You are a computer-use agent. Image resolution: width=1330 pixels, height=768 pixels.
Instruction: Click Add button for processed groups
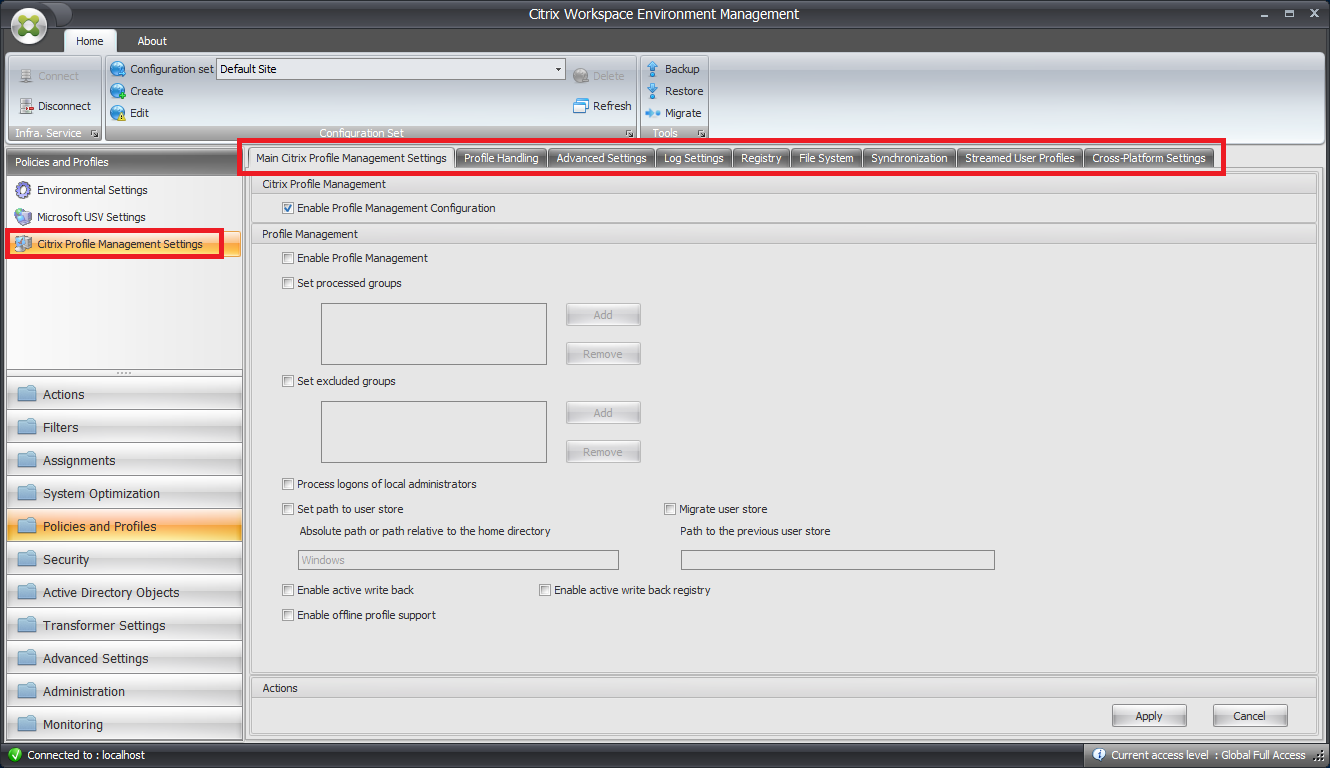coord(603,315)
